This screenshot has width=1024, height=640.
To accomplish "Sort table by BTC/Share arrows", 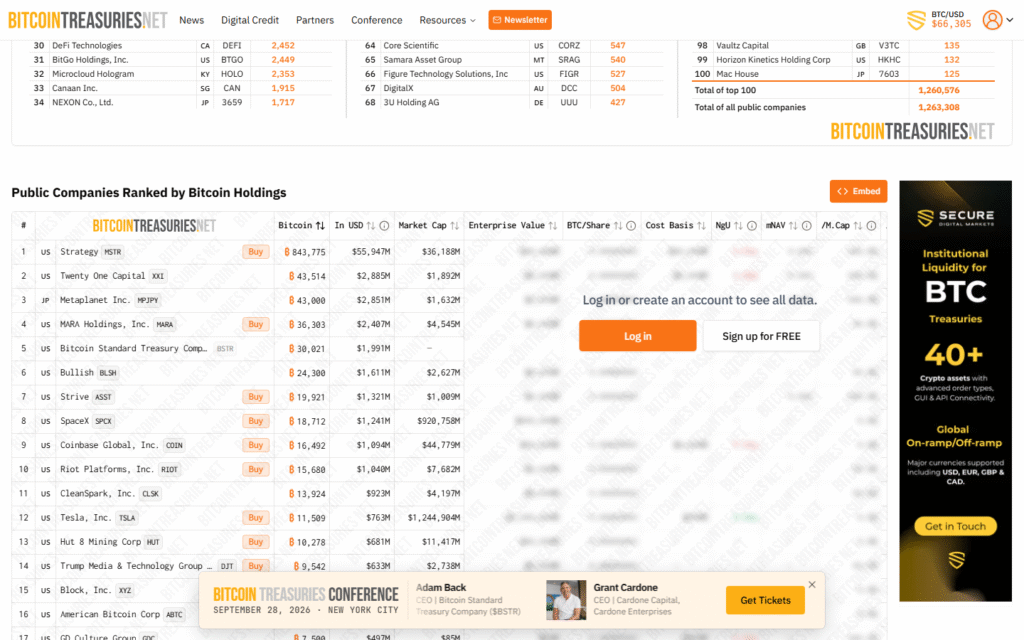I will [618, 225].
